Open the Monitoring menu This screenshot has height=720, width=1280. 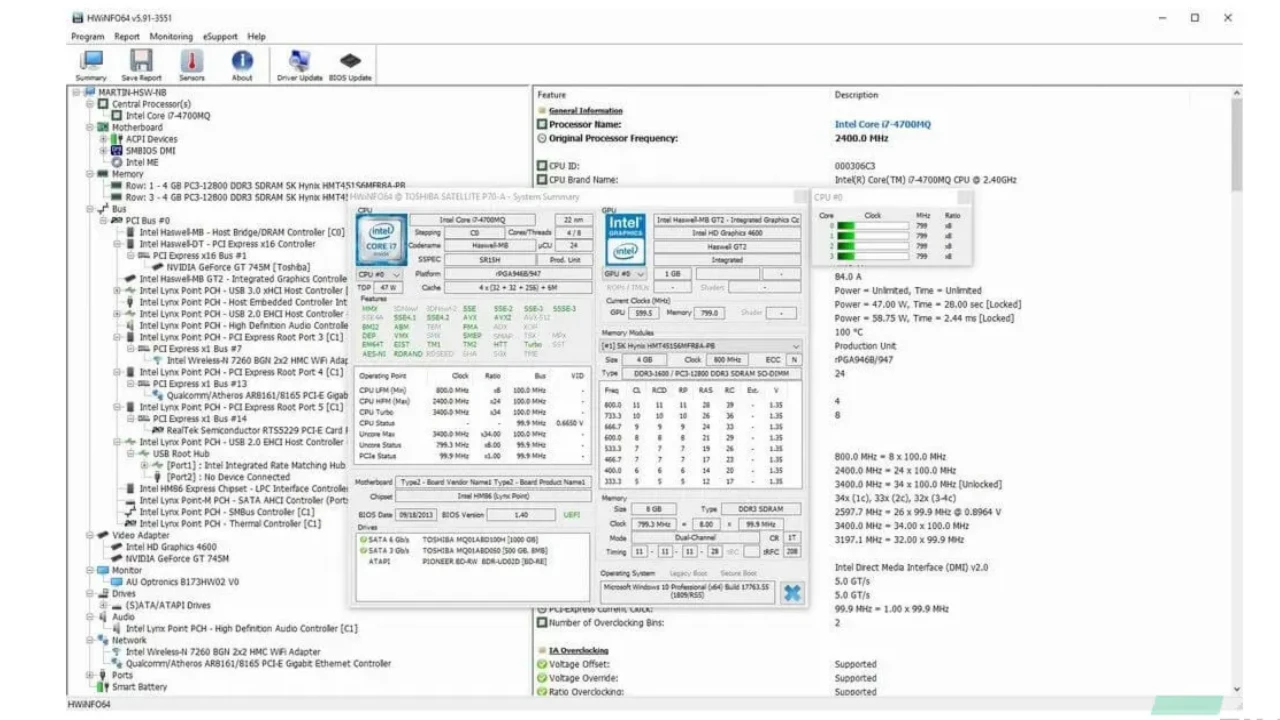pos(171,37)
